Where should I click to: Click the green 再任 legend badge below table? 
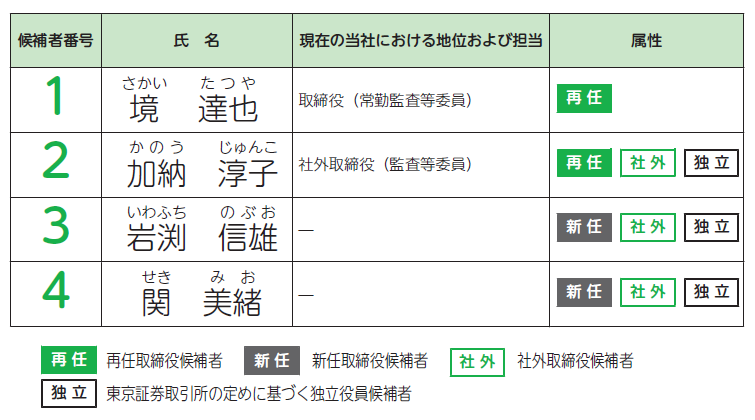69,360
